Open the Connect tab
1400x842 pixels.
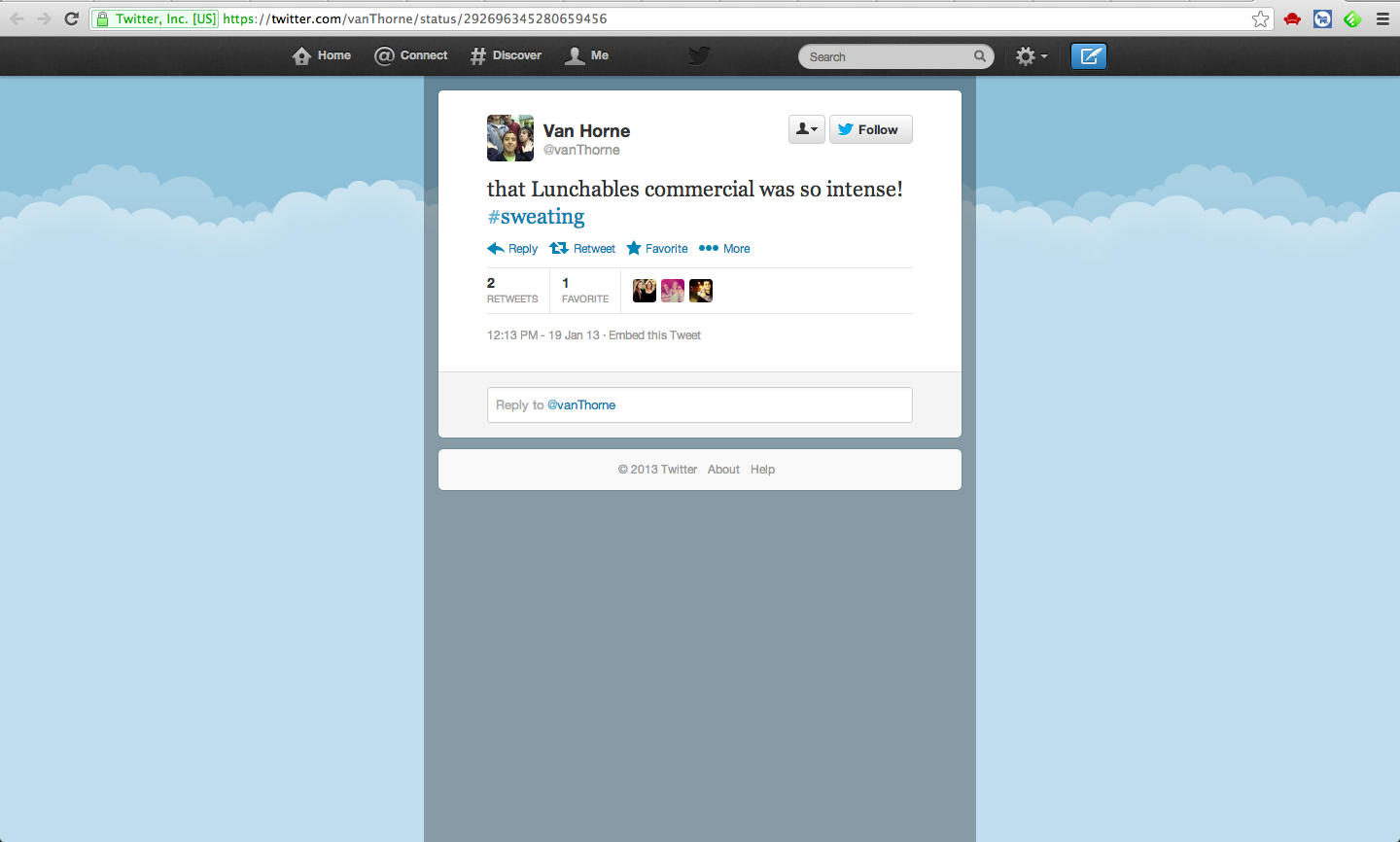point(411,55)
